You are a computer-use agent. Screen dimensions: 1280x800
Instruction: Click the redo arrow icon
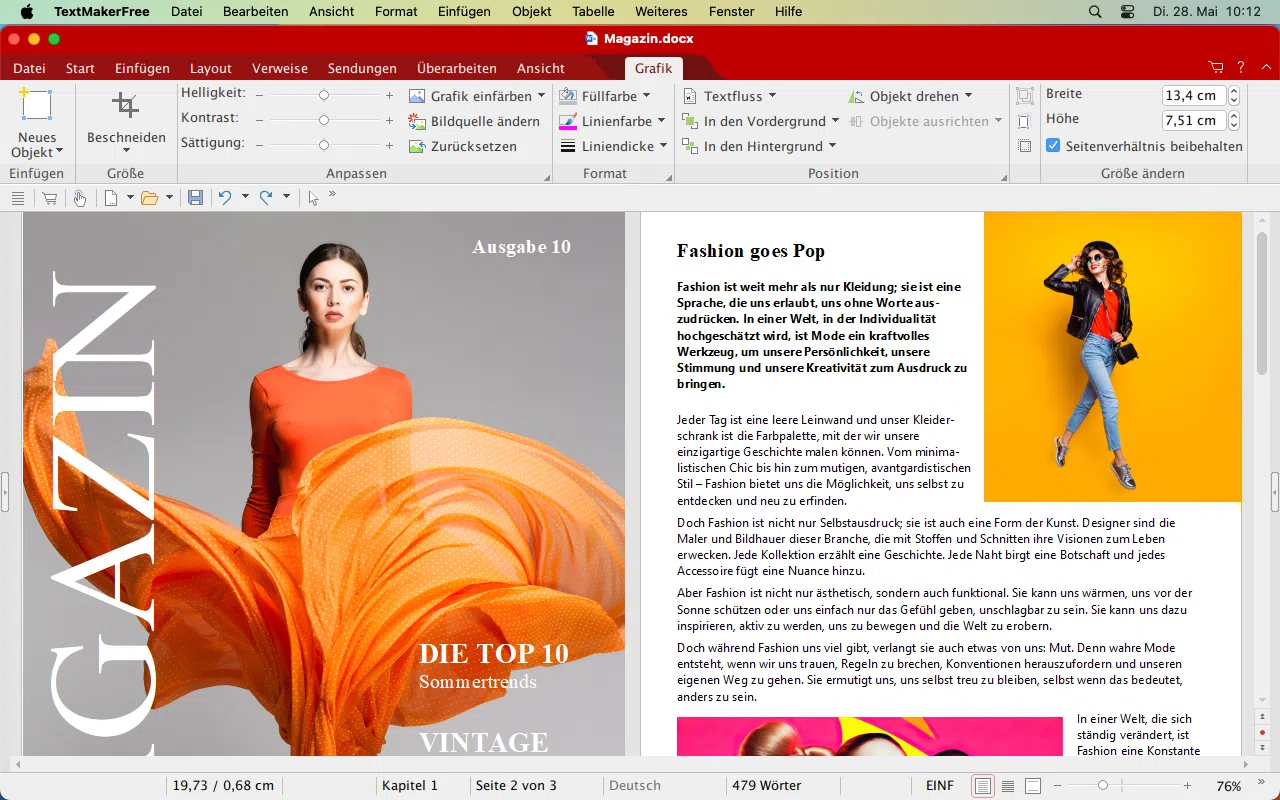(266, 198)
